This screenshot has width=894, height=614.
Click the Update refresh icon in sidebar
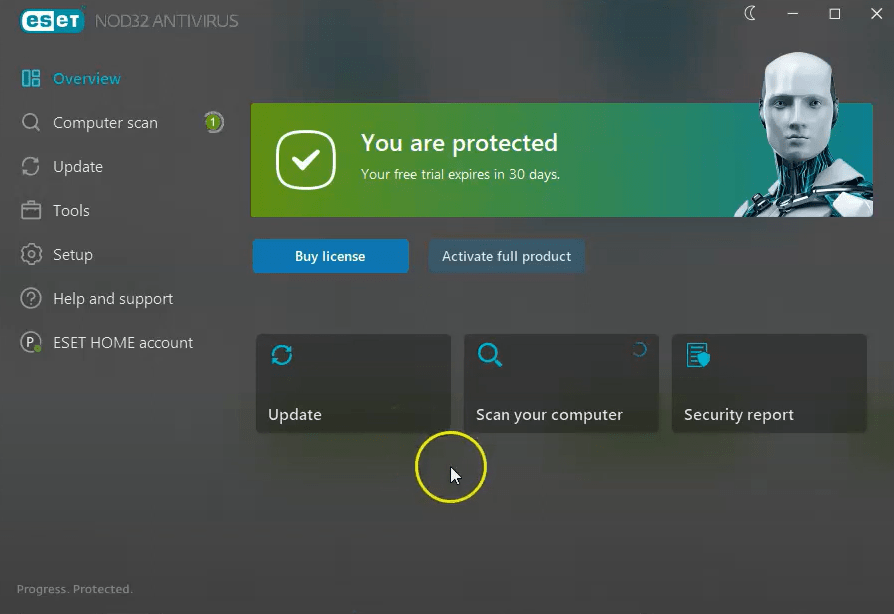[x=31, y=166]
